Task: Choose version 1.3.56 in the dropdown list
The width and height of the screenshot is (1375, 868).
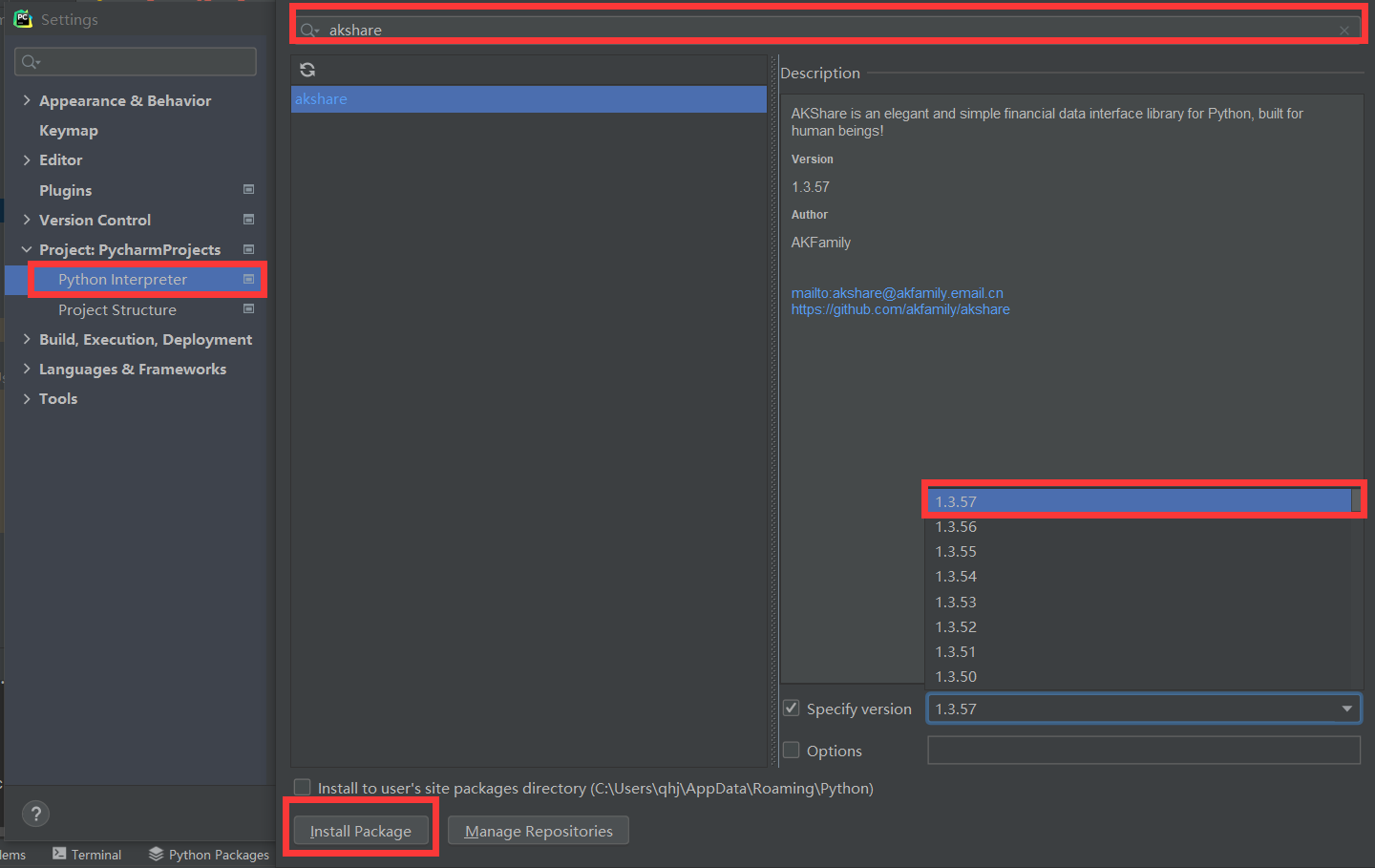Action: pyautogui.click(x=1138, y=526)
